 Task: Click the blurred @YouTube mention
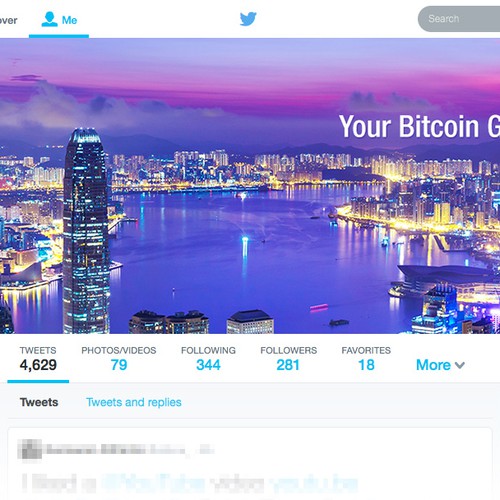coord(153,484)
